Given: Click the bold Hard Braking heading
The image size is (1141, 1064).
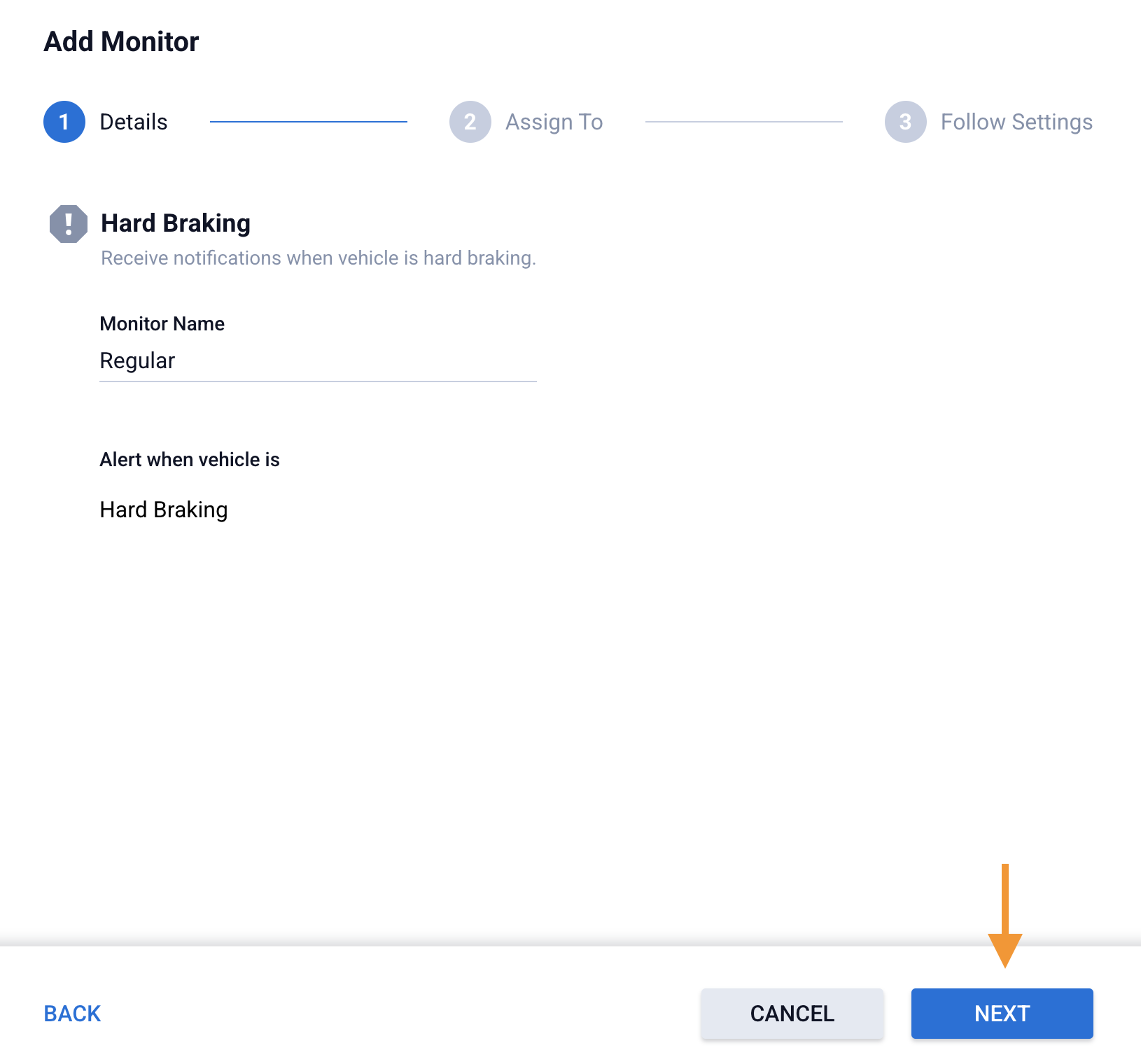Looking at the screenshot, I should (176, 223).
